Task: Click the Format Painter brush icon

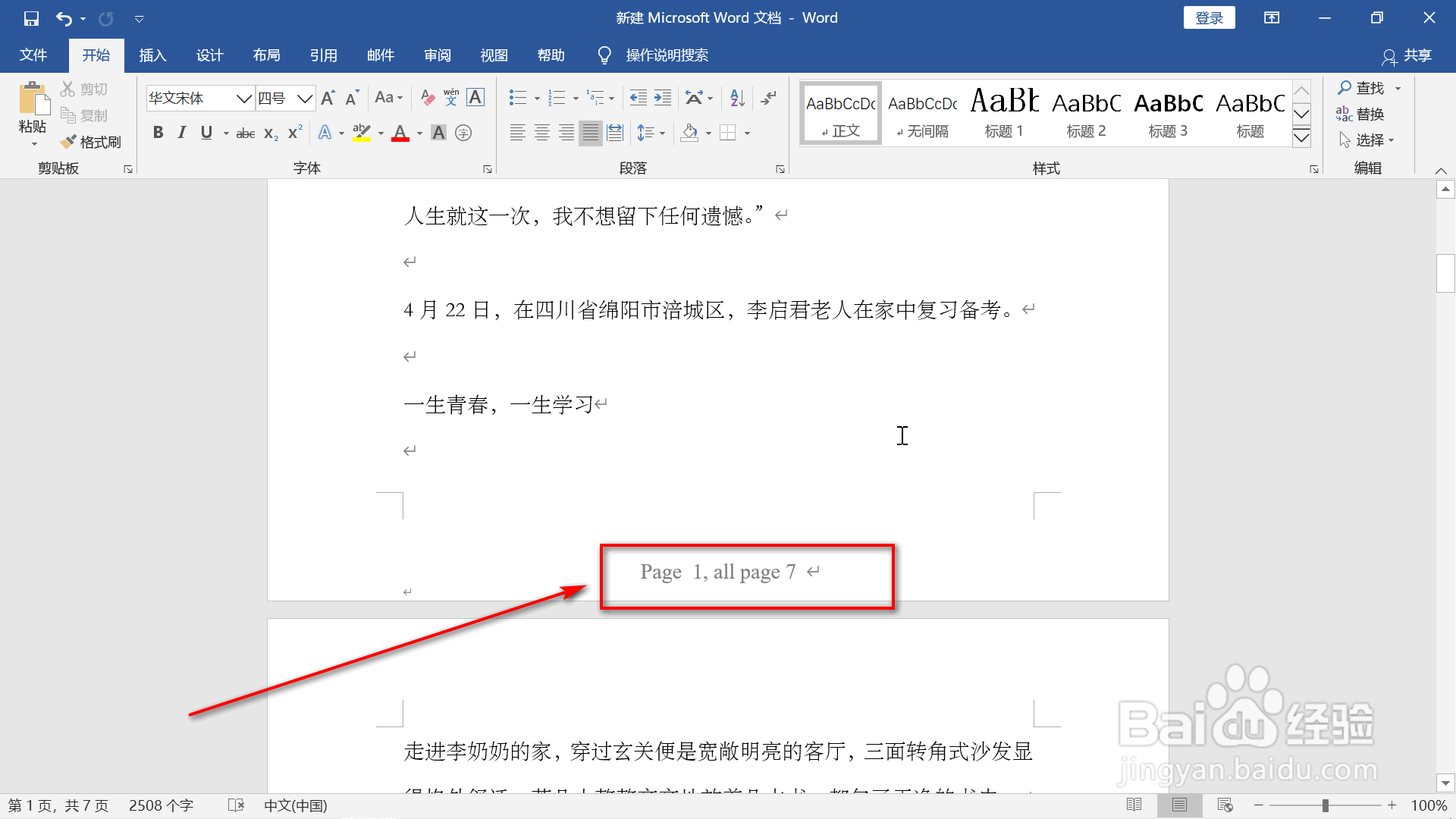Action: pyautogui.click(x=68, y=142)
